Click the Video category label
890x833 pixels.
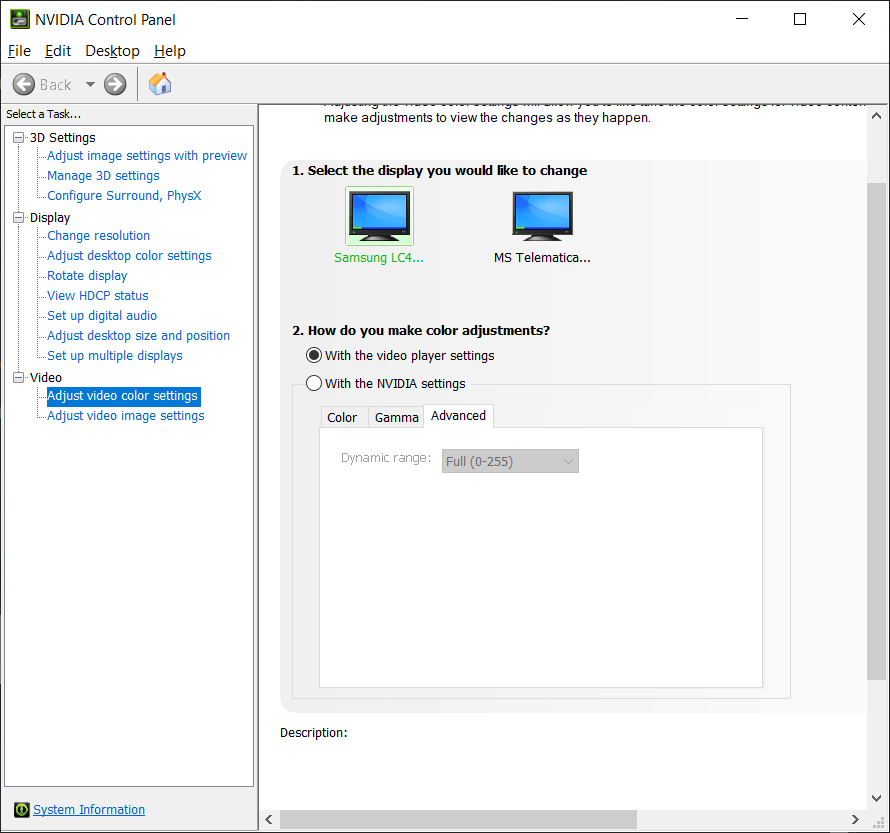[46, 377]
